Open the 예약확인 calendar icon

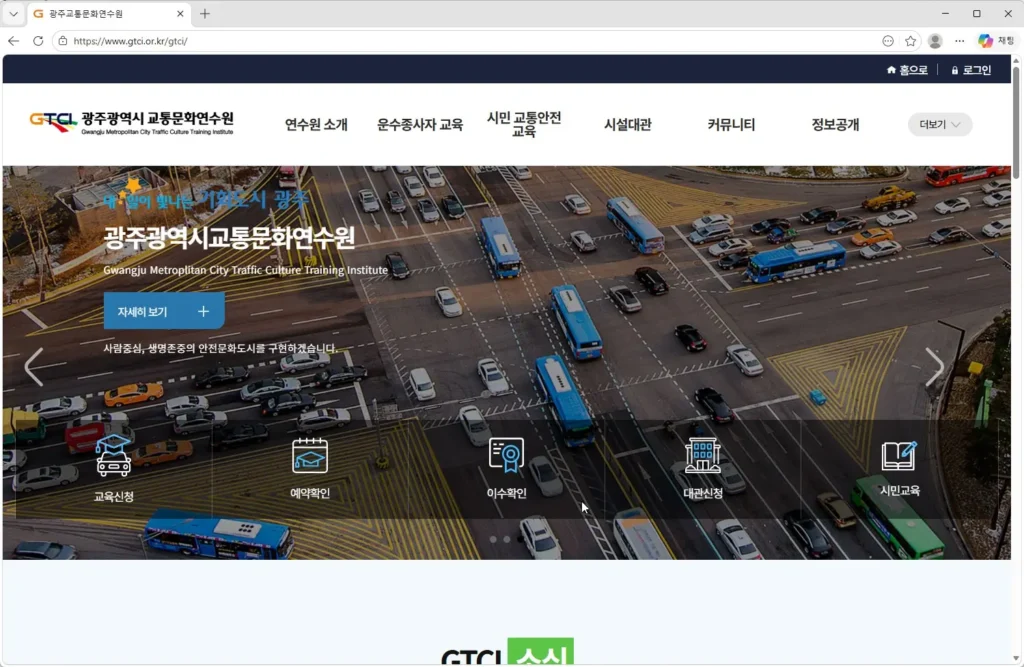pos(310,455)
